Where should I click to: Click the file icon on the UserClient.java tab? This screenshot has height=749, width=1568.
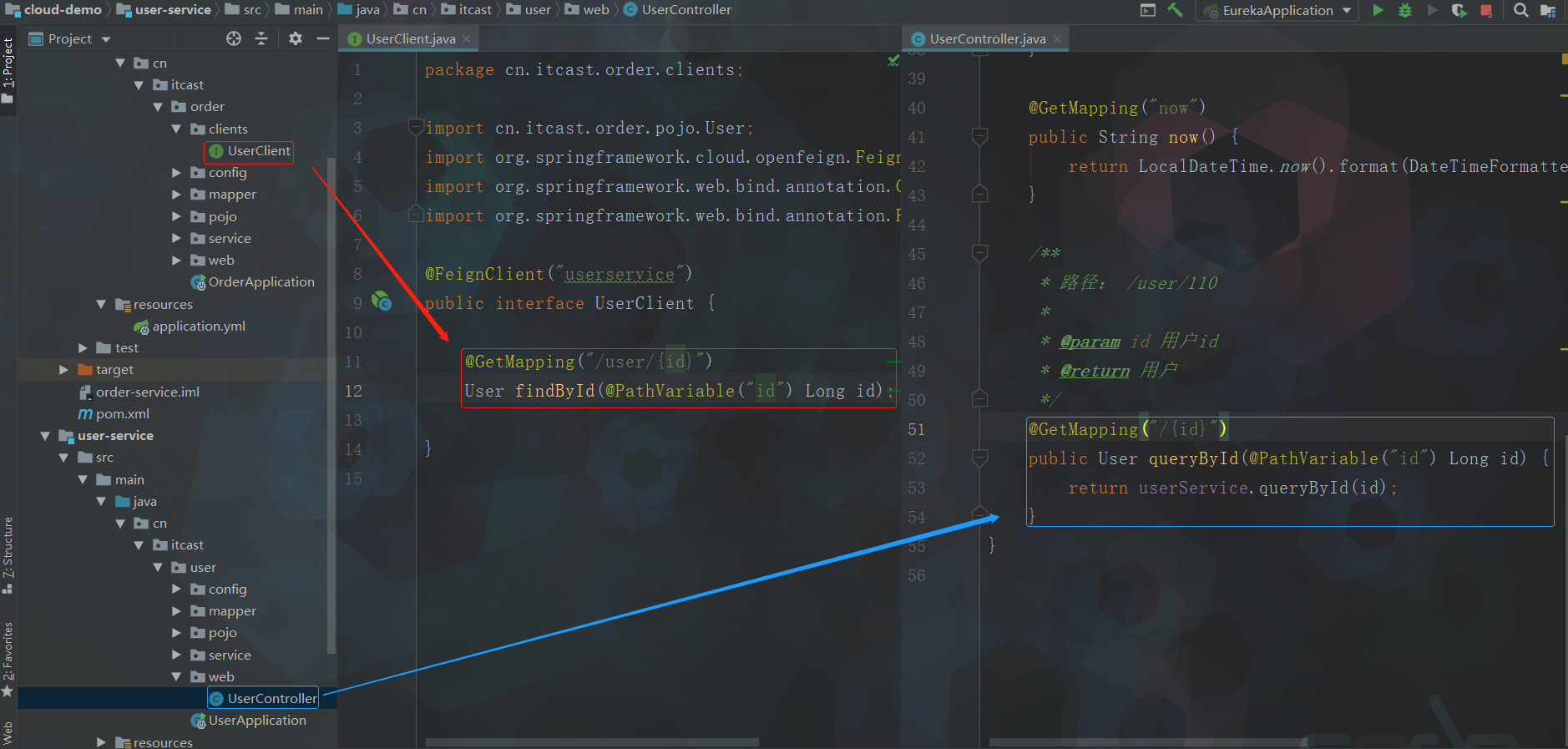click(354, 39)
